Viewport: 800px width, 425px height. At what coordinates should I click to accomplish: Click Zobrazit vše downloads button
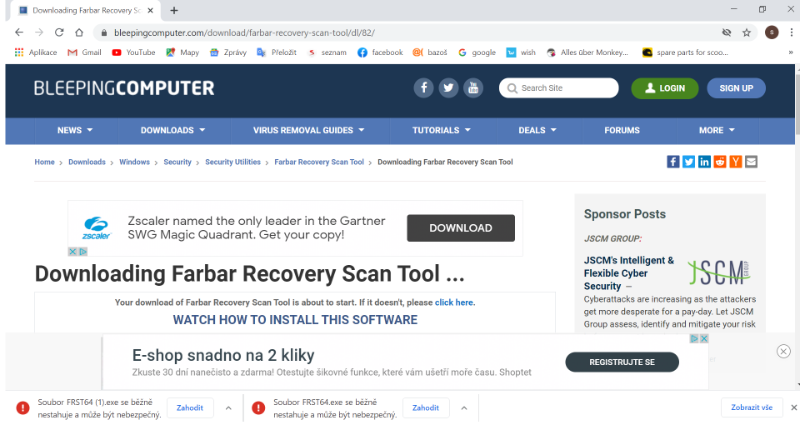pyautogui.click(x=752, y=407)
